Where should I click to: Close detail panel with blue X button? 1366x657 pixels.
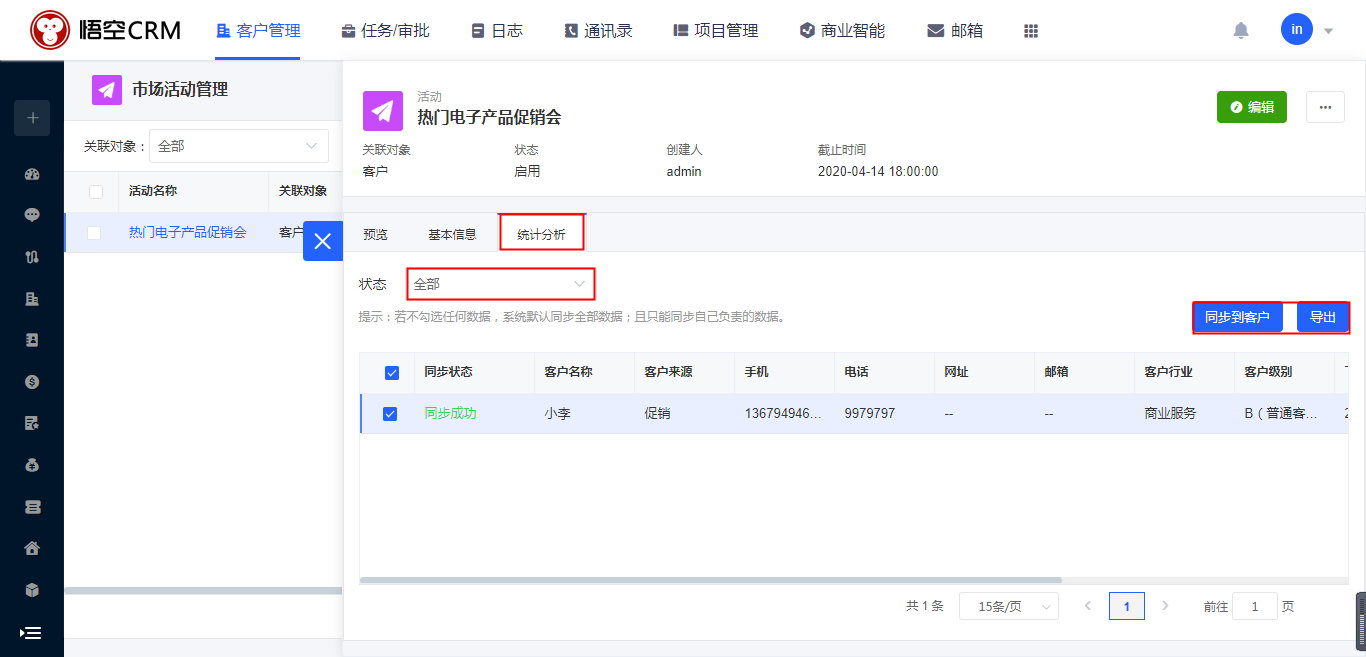tap(322, 241)
